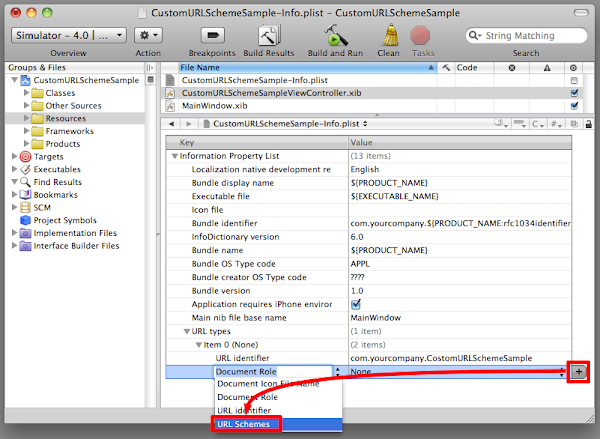Edit the Document Role key field
This screenshot has height=439, width=600.
point(273,372)
